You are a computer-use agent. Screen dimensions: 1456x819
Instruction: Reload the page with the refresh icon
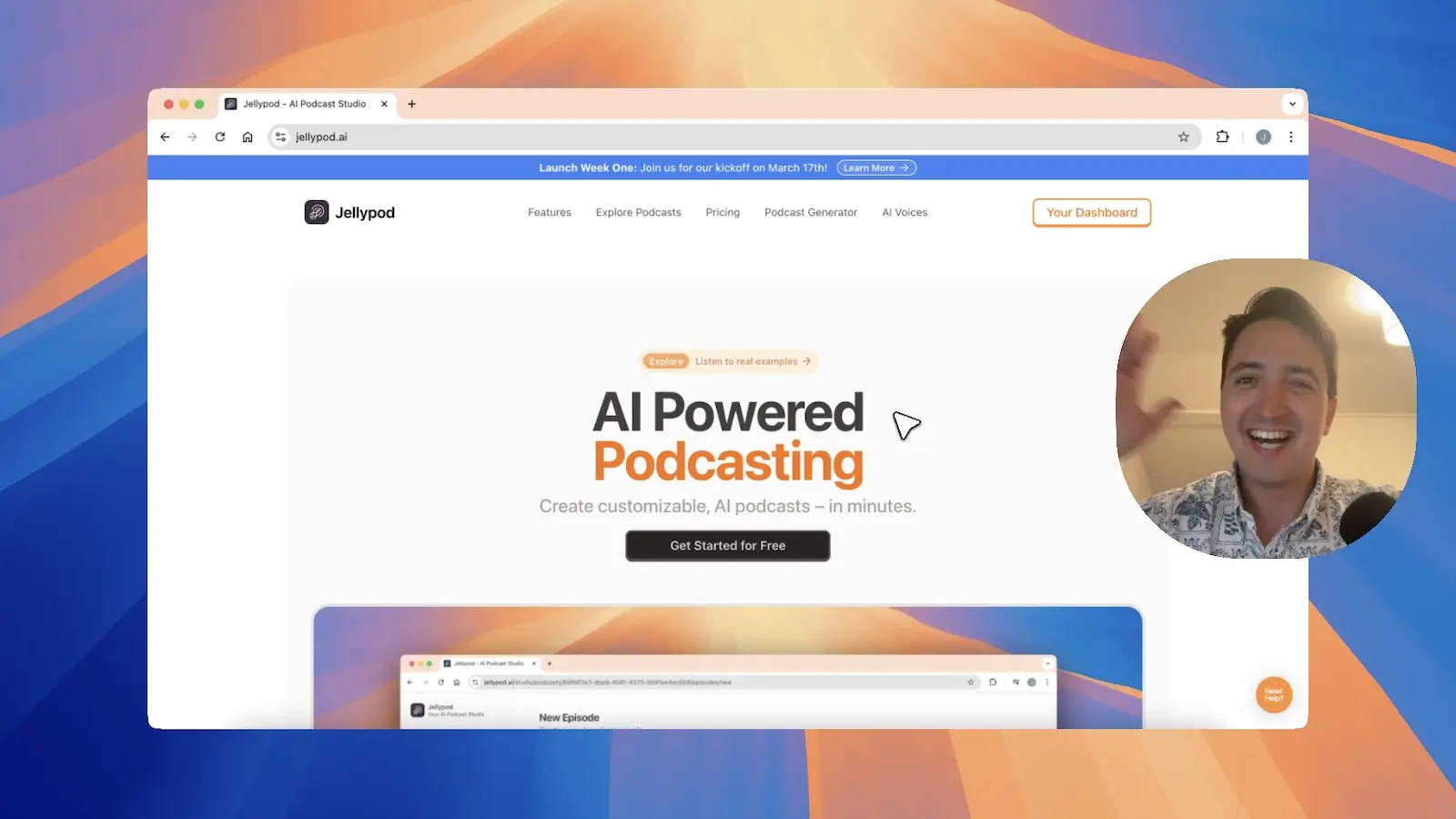[x=220, y=137]
